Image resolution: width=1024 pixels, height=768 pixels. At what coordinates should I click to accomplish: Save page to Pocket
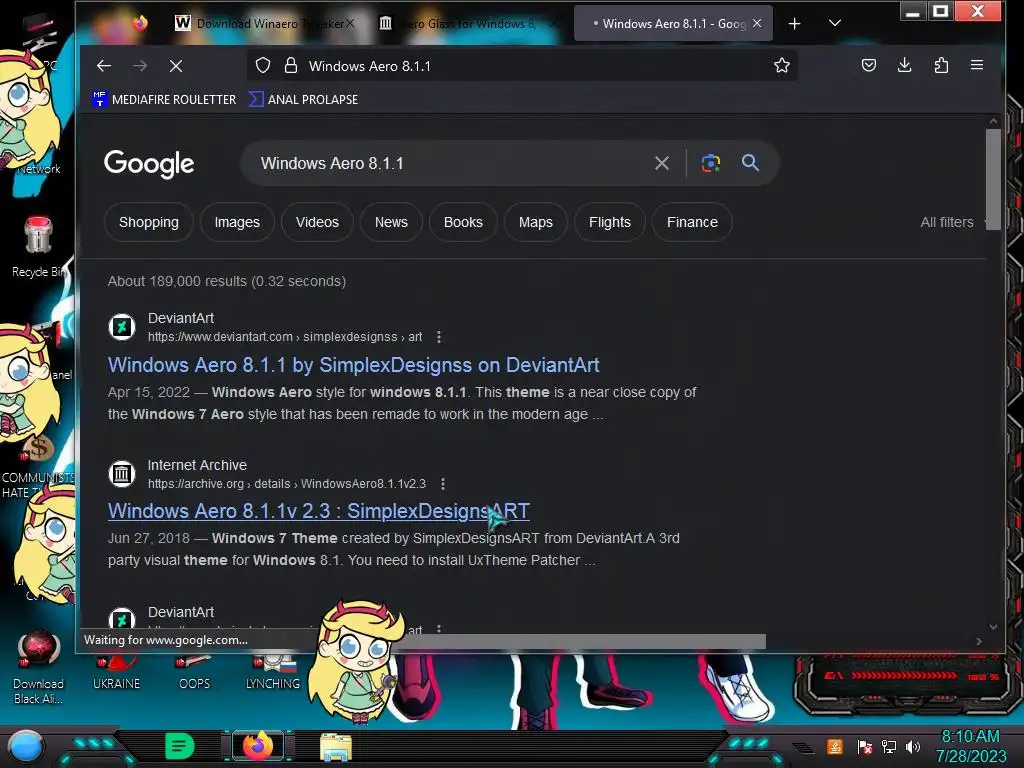click(868, 65)
